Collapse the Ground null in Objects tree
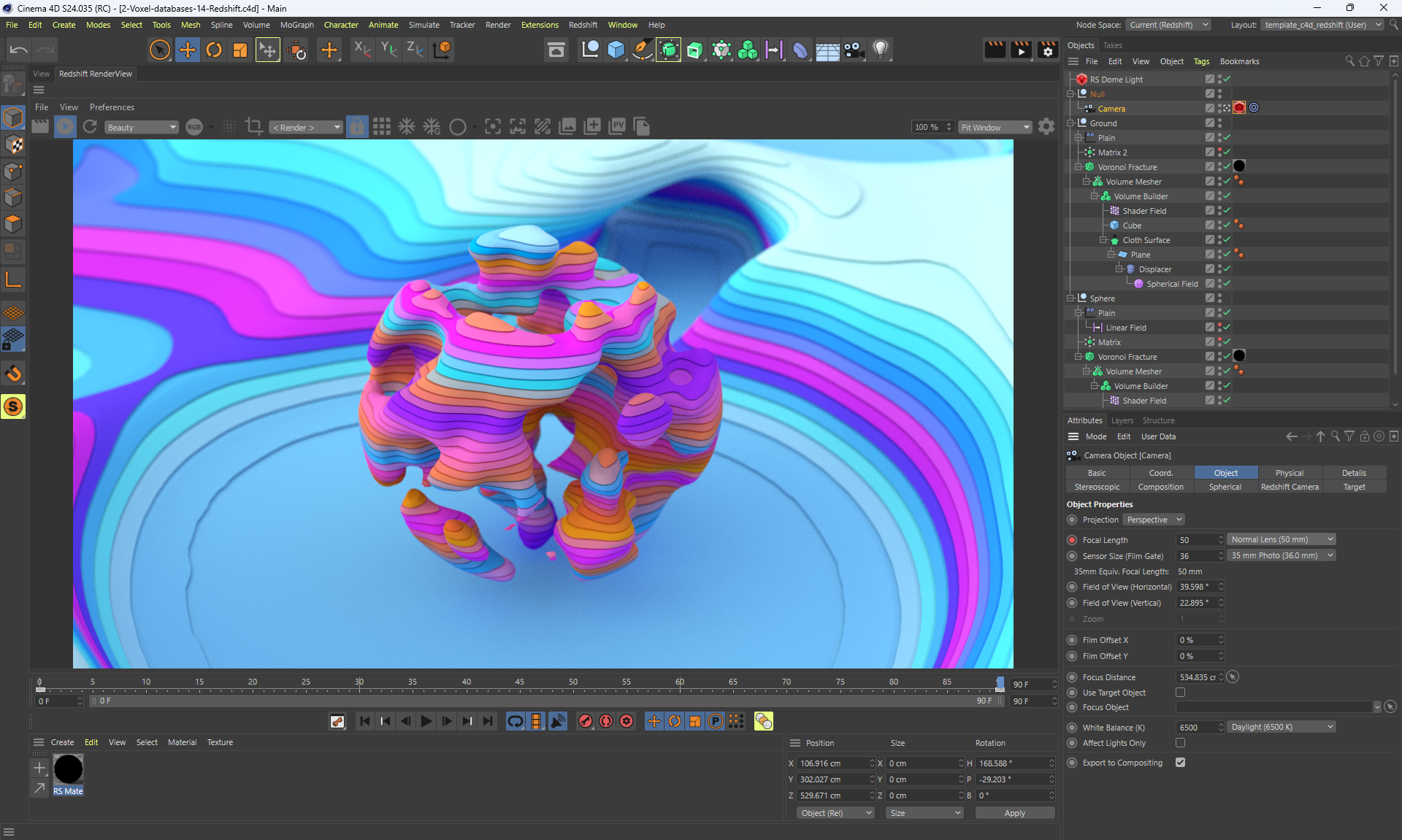1402x840 pixels. point(1070,123)
